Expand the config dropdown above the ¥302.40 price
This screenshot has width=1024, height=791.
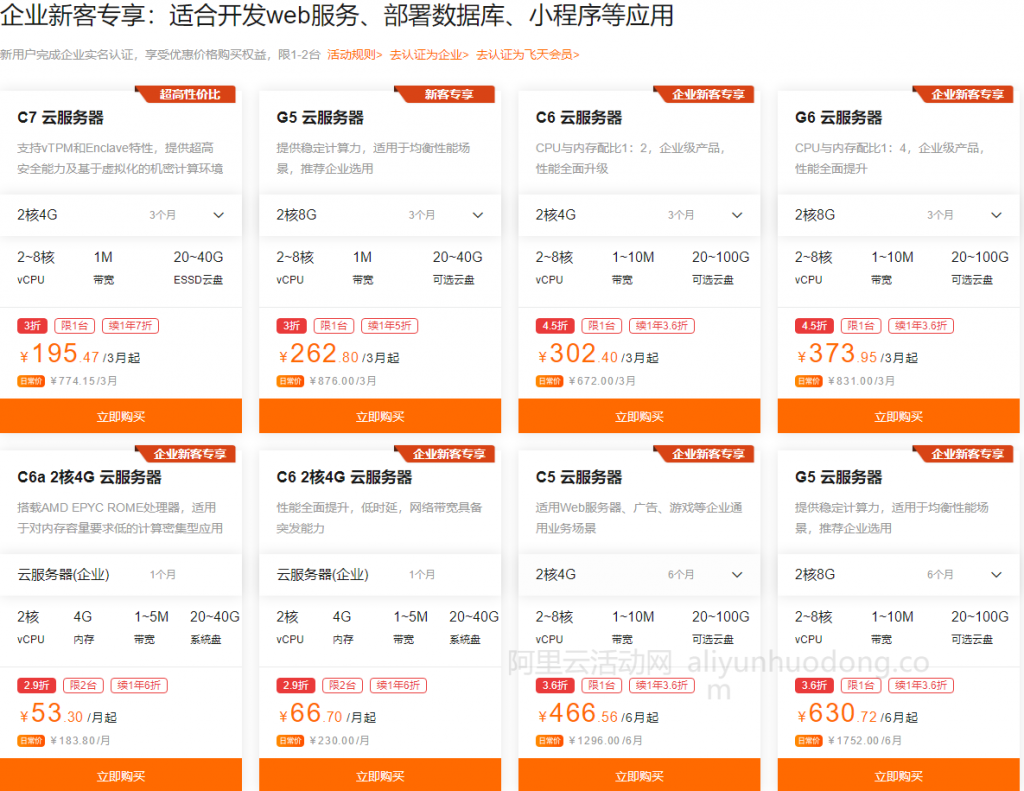point(639,215)
